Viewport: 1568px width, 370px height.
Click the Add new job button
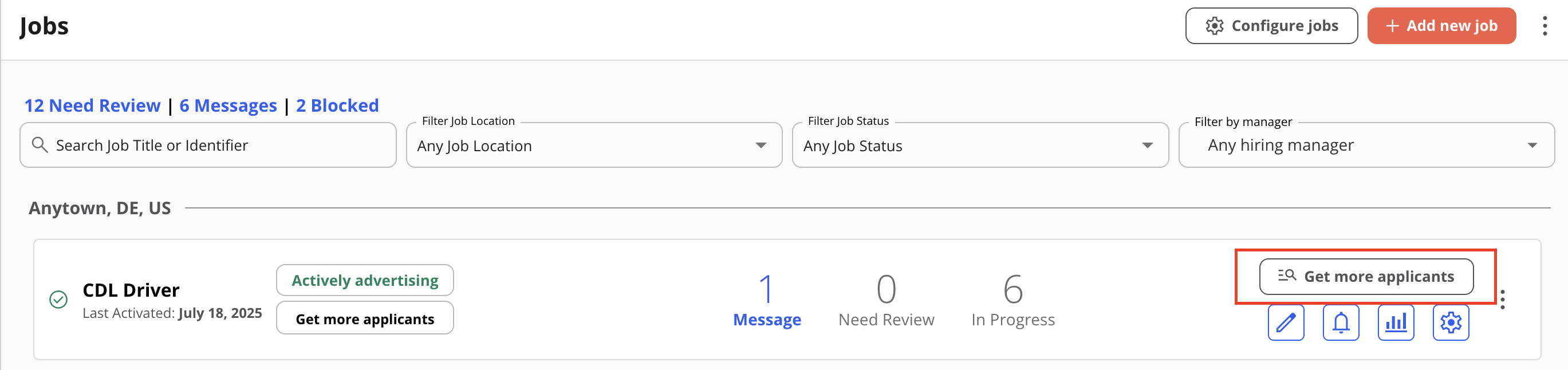(x=1441, y=26)
